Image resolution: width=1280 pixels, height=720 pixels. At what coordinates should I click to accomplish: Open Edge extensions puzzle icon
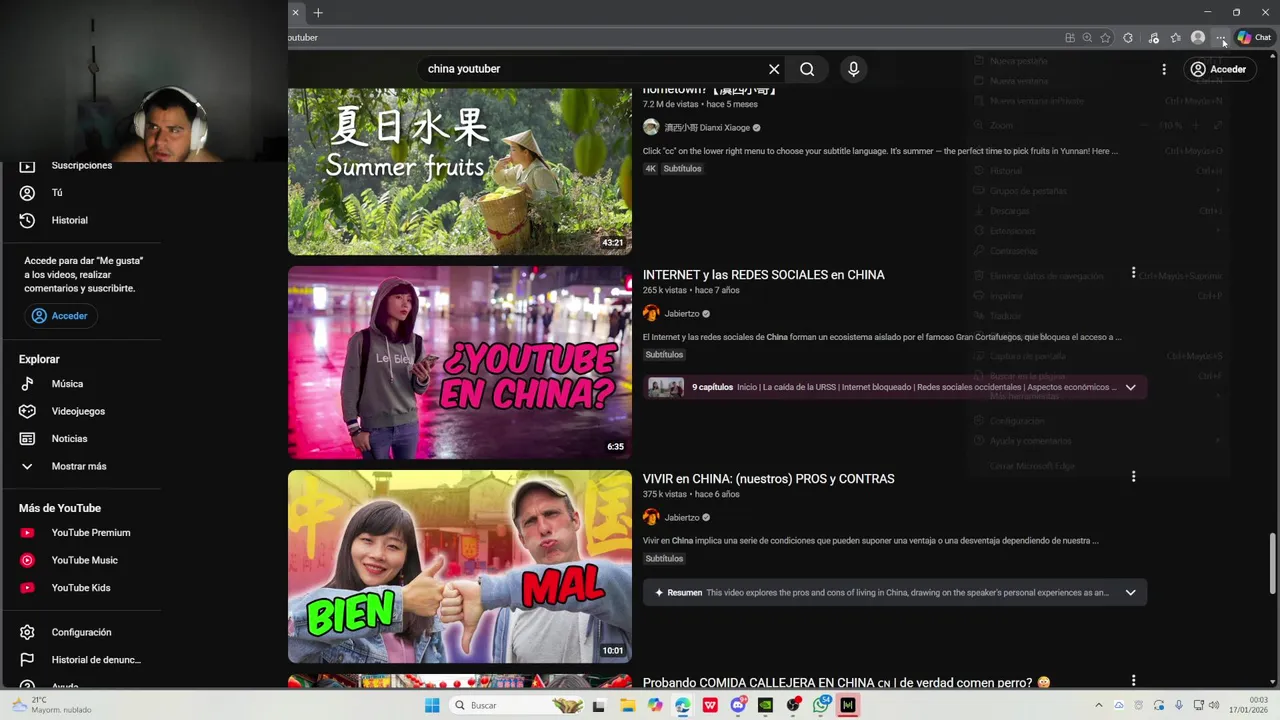(x=1128, y=38)
